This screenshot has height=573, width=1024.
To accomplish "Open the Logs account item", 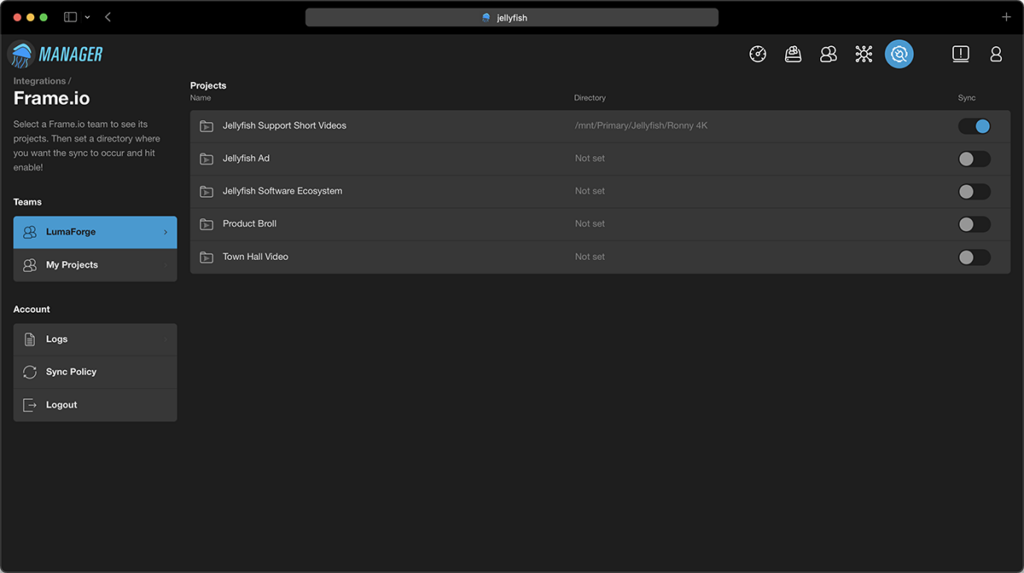I will 95,339.
